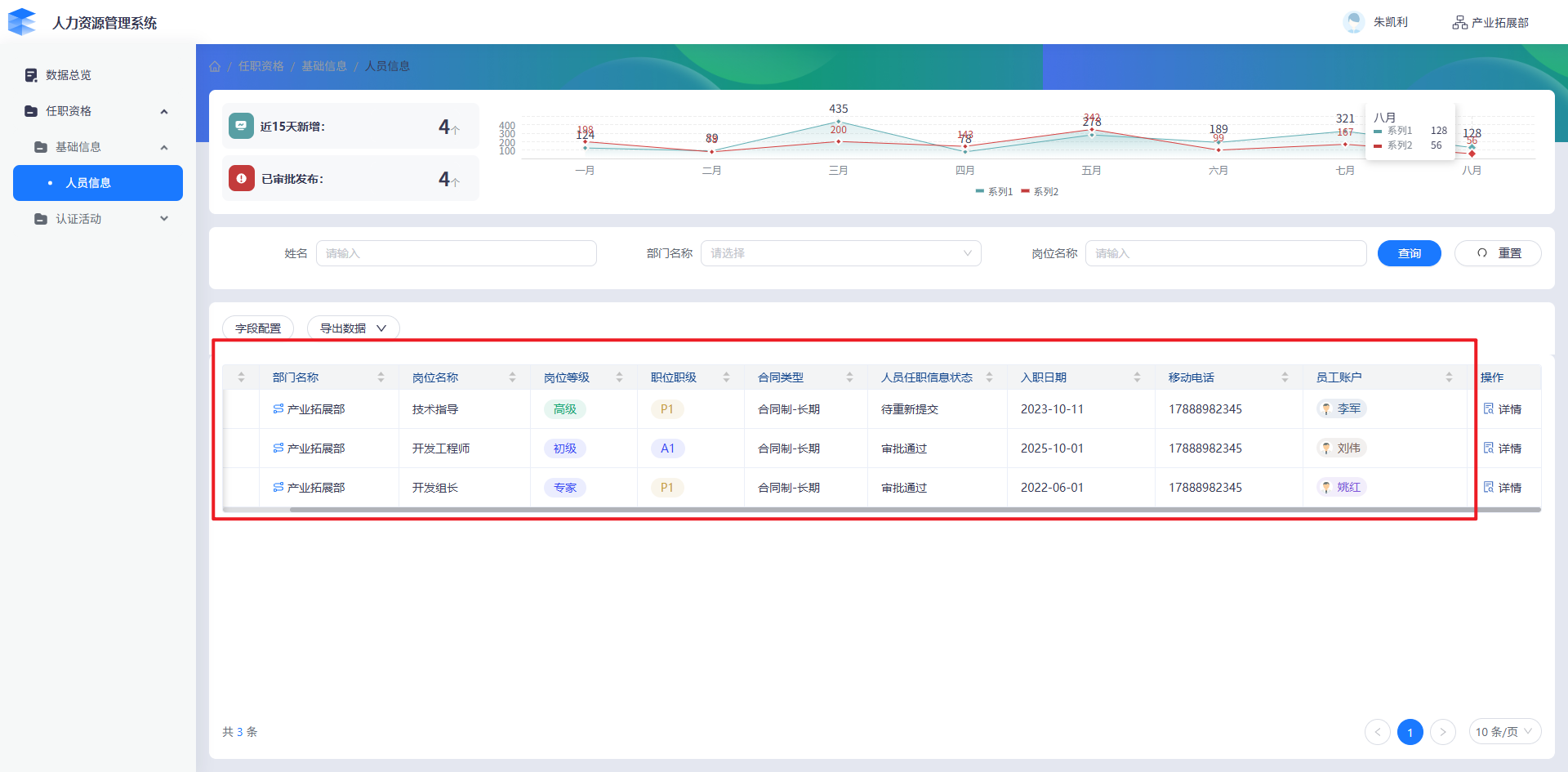Click the 姓名 input field
The height and width of the screenshot is (772, 1568).
456,253
